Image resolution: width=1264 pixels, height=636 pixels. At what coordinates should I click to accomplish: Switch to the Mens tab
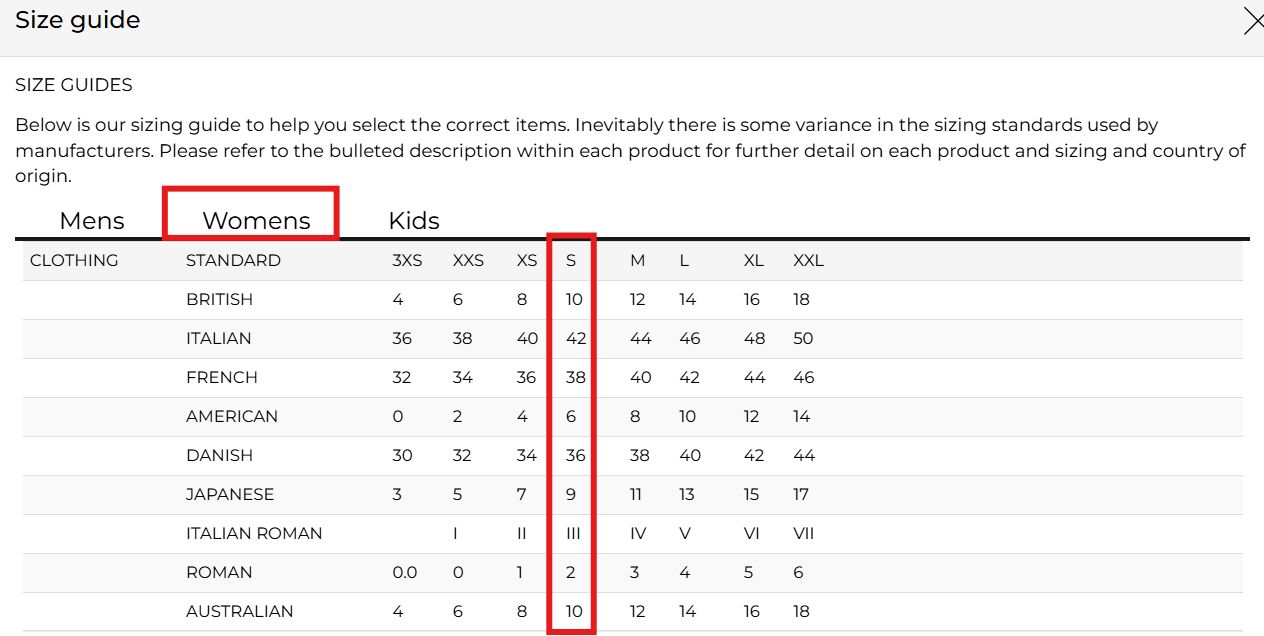(92, 220)
